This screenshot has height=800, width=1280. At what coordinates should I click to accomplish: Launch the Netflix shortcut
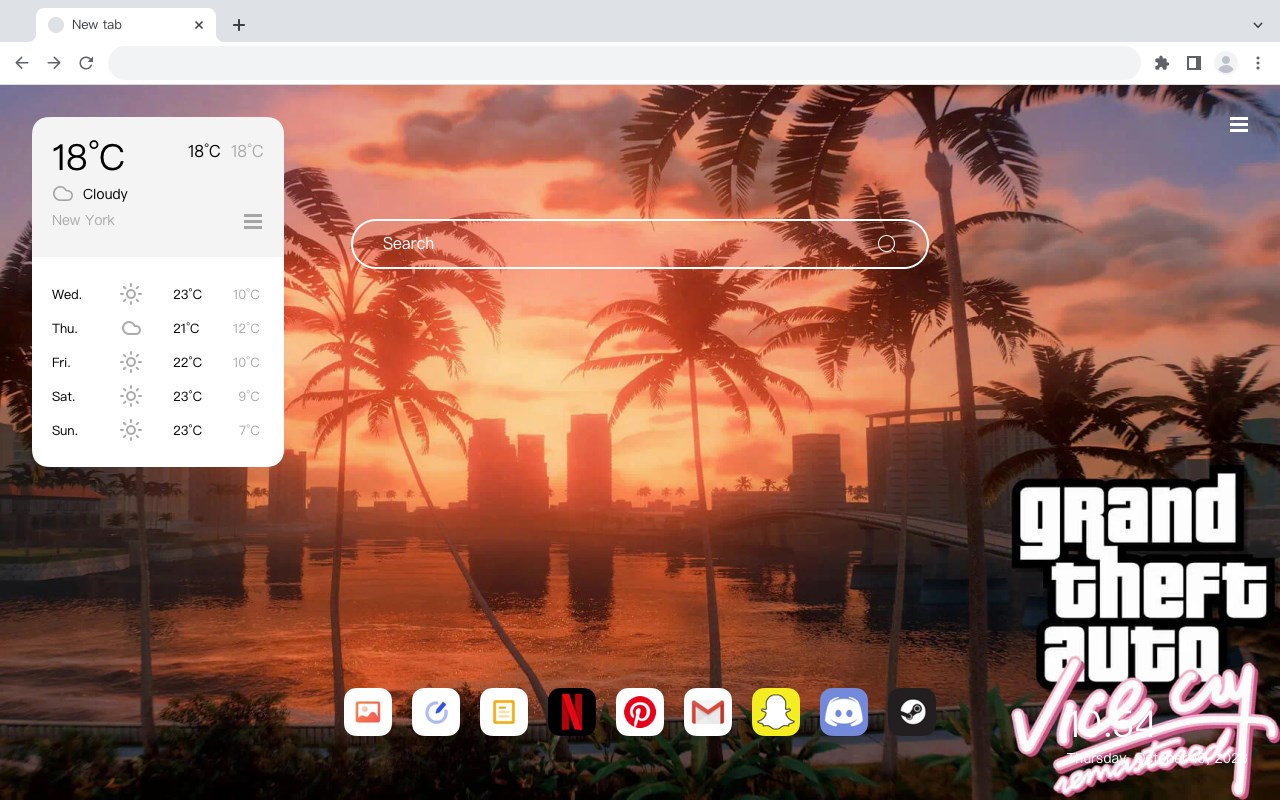[x=572, y=712]
